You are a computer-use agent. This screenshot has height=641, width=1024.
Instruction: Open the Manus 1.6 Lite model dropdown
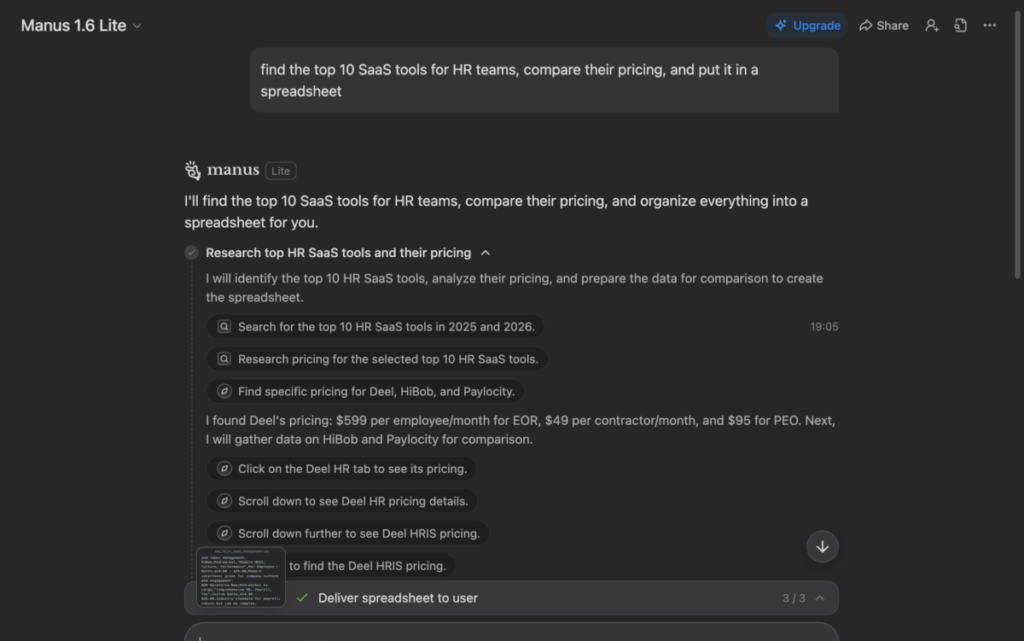(81, 25)
